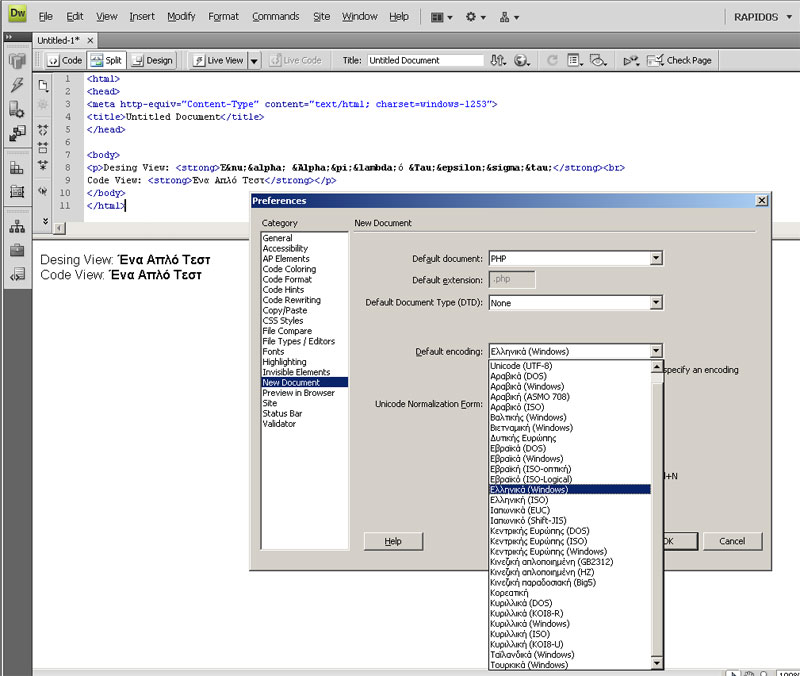
Task: Switch to Split view
Action: pyautogui.click(x=106, y=61)
